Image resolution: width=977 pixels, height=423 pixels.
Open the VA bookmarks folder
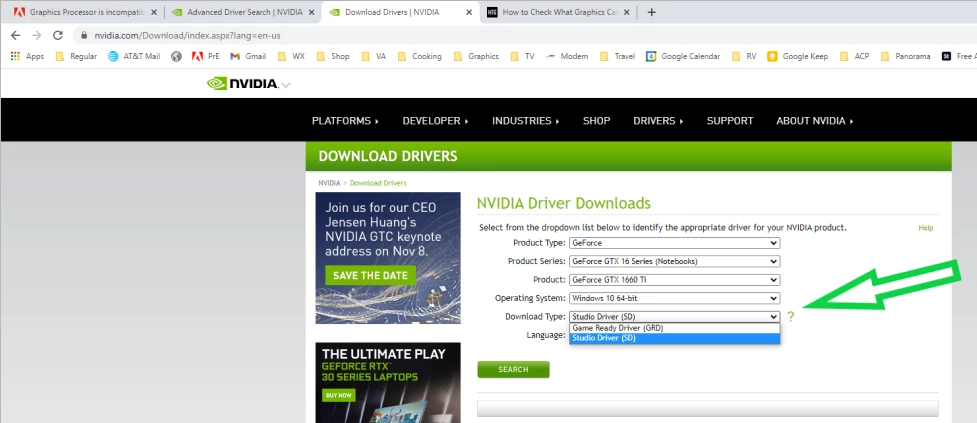[x=374, y=56]
